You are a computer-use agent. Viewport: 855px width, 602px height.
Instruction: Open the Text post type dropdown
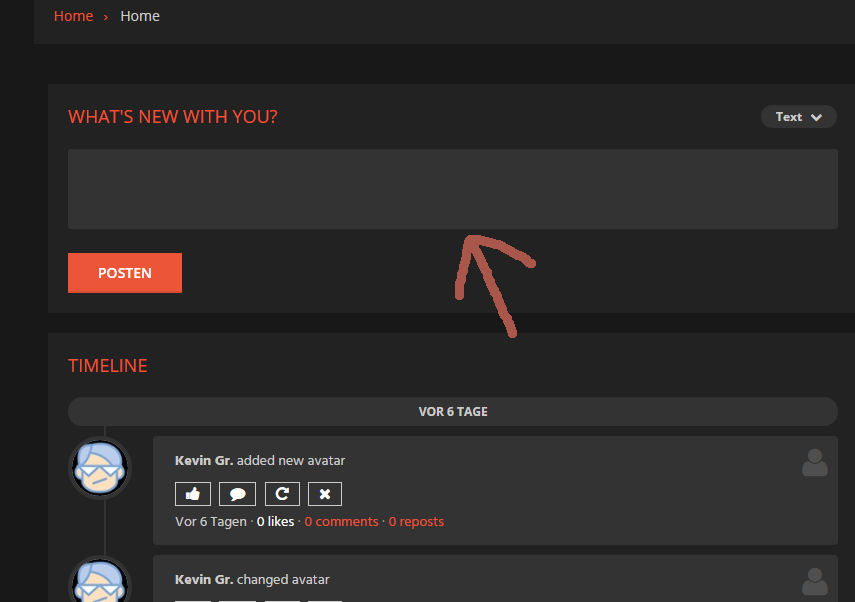point(798,117)
